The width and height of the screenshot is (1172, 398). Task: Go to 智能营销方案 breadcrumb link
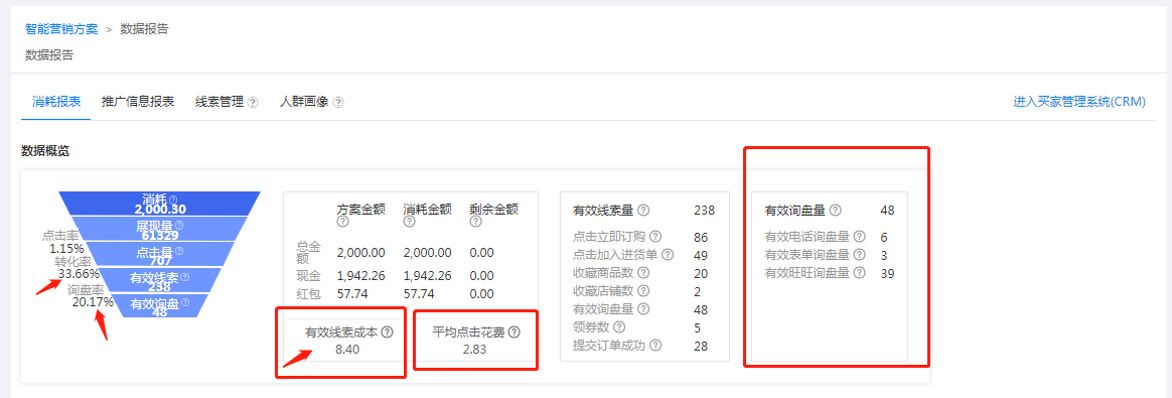(61, 29)
